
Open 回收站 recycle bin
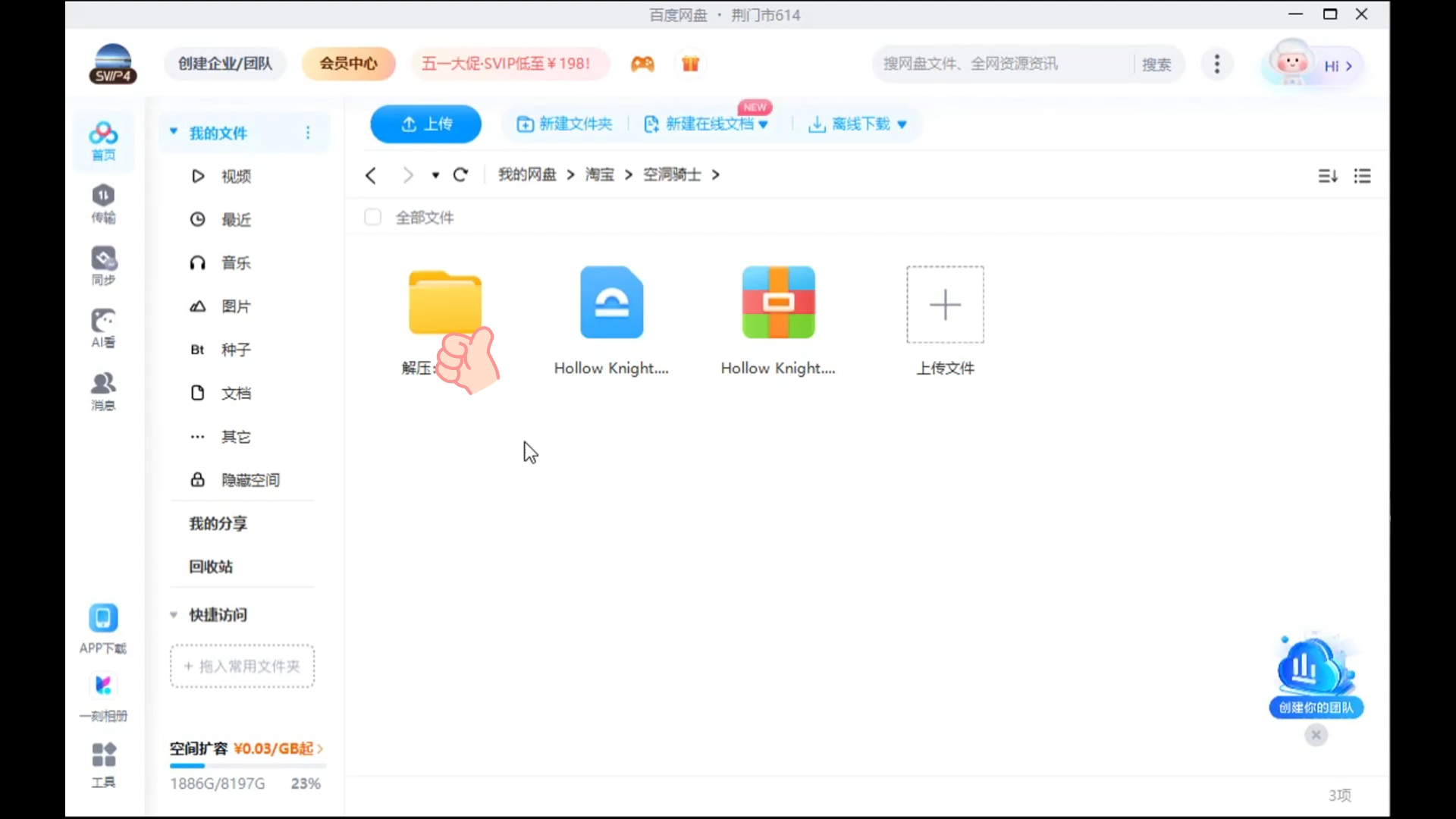[211, 566]
